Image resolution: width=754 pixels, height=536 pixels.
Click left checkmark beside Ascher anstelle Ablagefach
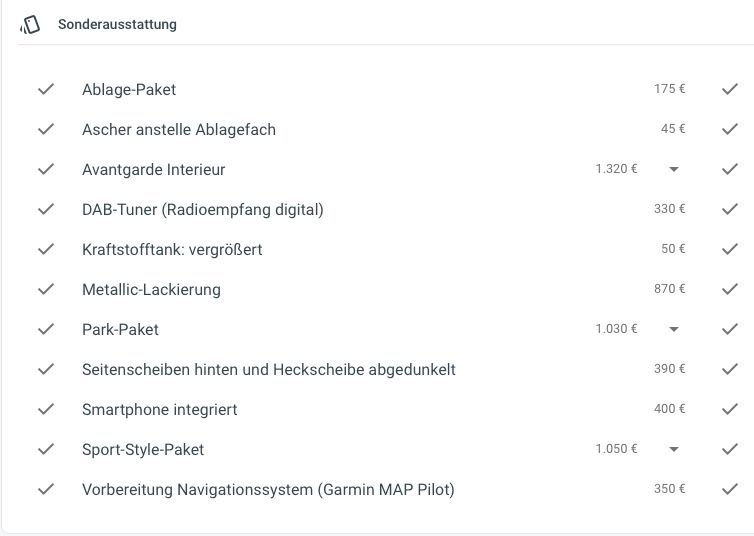(46, 129)
